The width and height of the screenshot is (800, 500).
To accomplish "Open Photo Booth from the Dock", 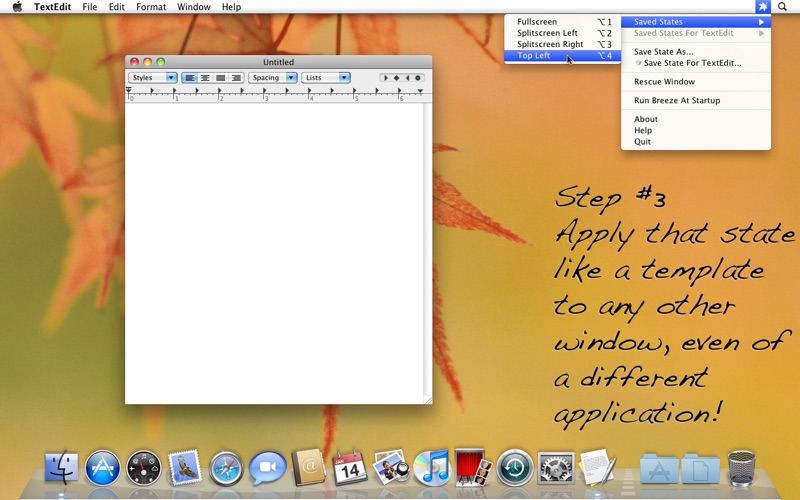I will (473, 467).
